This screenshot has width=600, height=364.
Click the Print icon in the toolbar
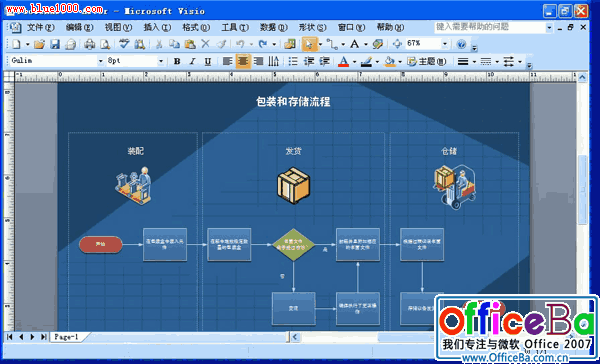coord(89,44)
